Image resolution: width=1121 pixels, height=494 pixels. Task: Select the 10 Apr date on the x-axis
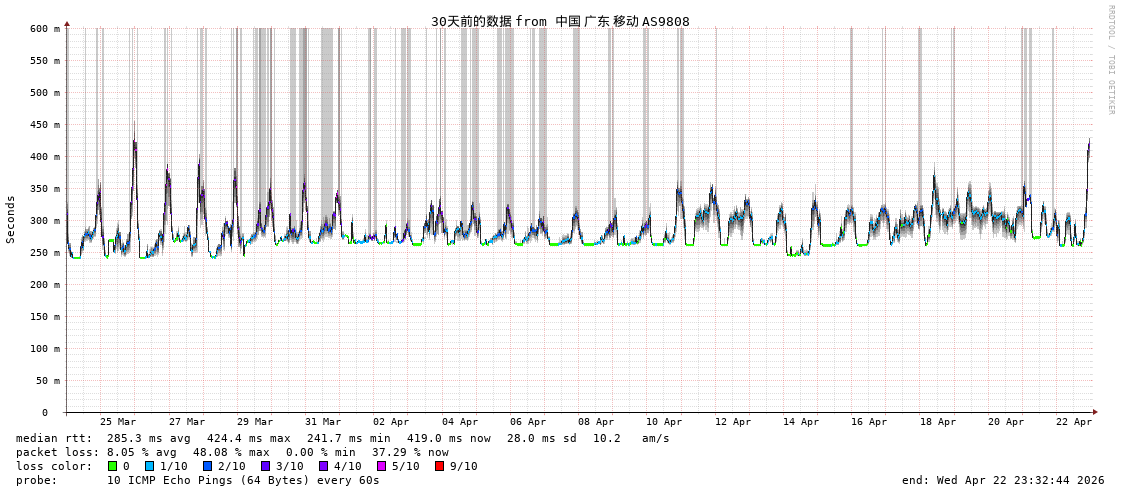(x=664, y=422)
